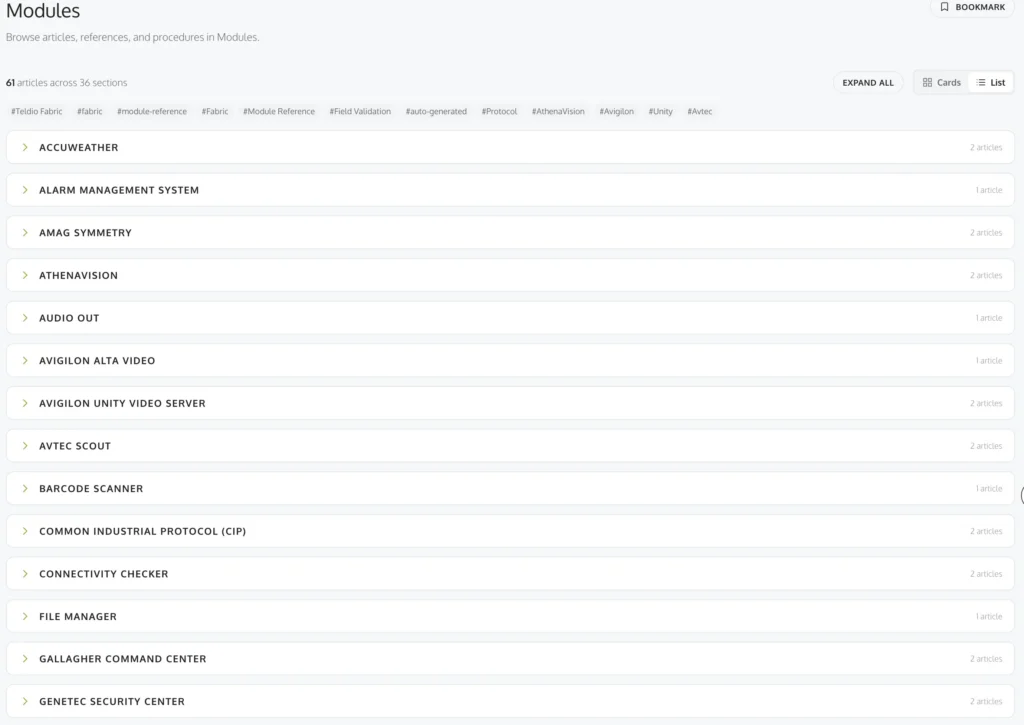Click Barcode Scanner's 1 article count
This screenshot has height=725, width=1024.
click(x=989, y=489)
